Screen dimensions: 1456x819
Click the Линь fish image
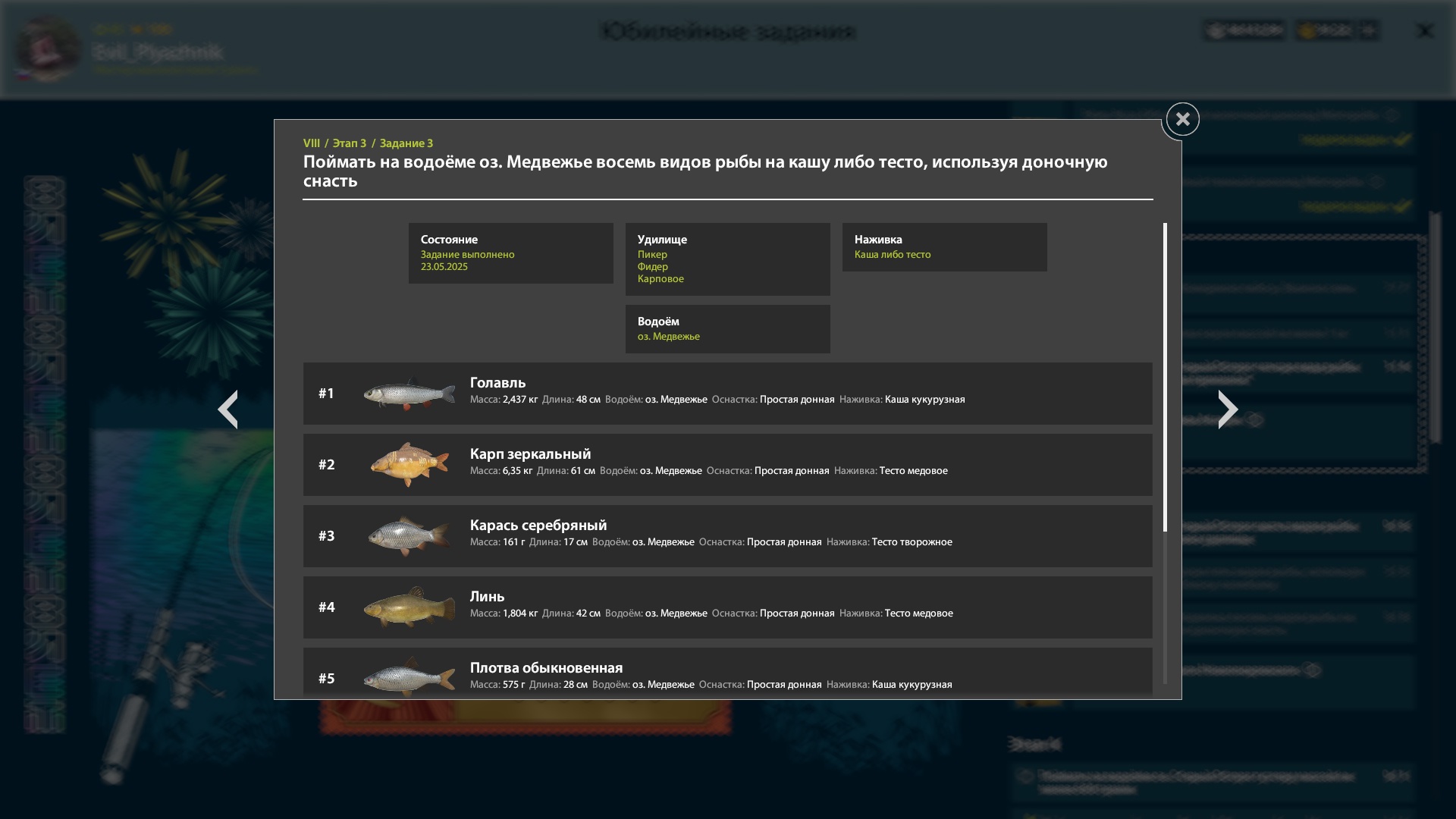pos(409,607)
